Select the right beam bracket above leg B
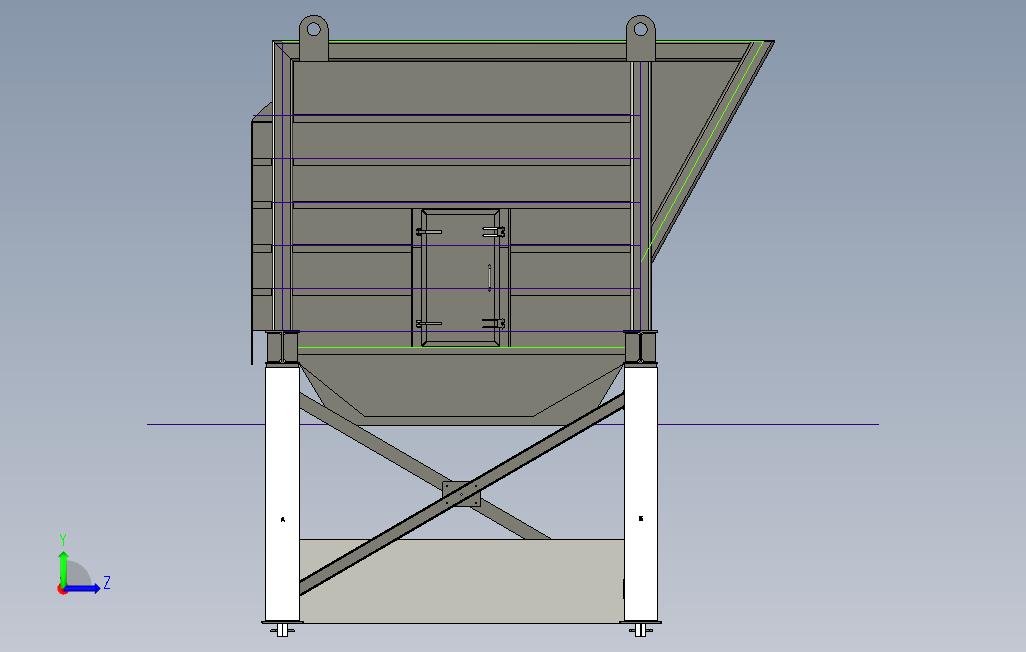Viewport: 1026px width, 652px height. (641, 347)
